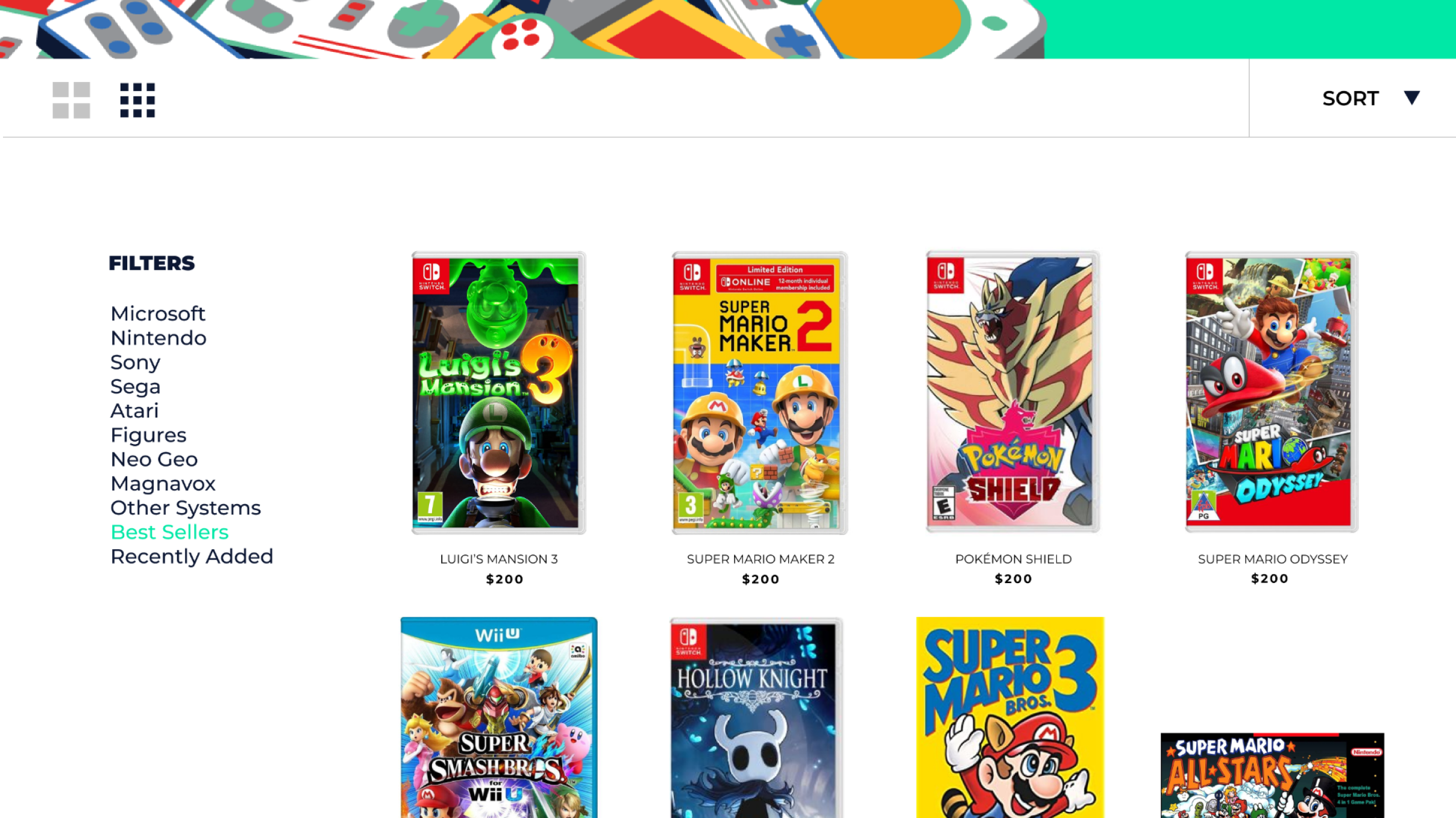View the Pokémon Shield box art

1012,392
